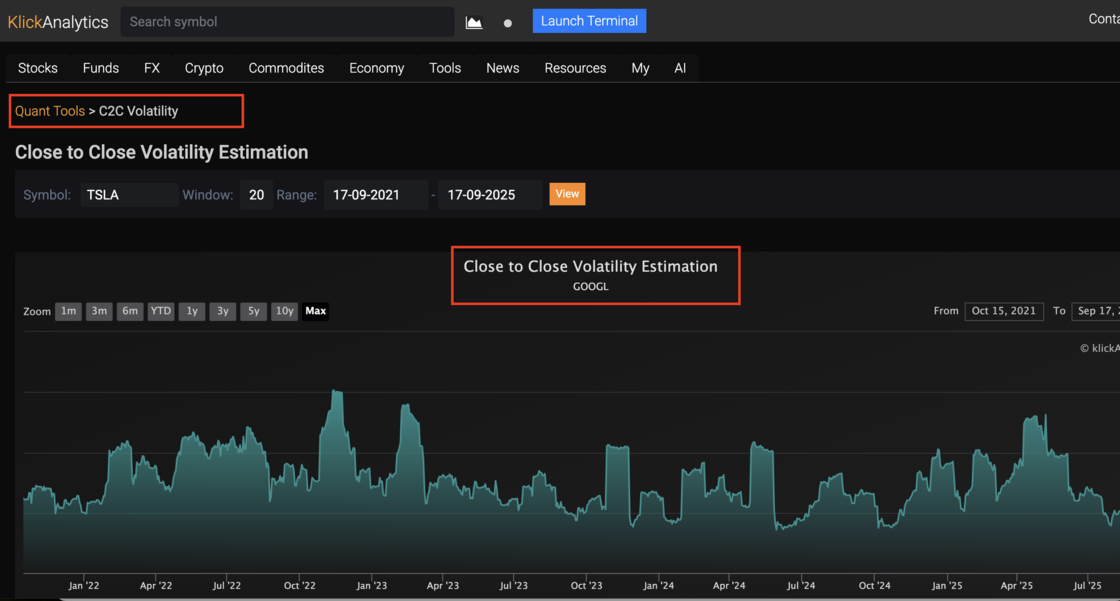This screenshot has height=601, width=1120.
Task: Open the Economy menu
Action: click(376, 68)
